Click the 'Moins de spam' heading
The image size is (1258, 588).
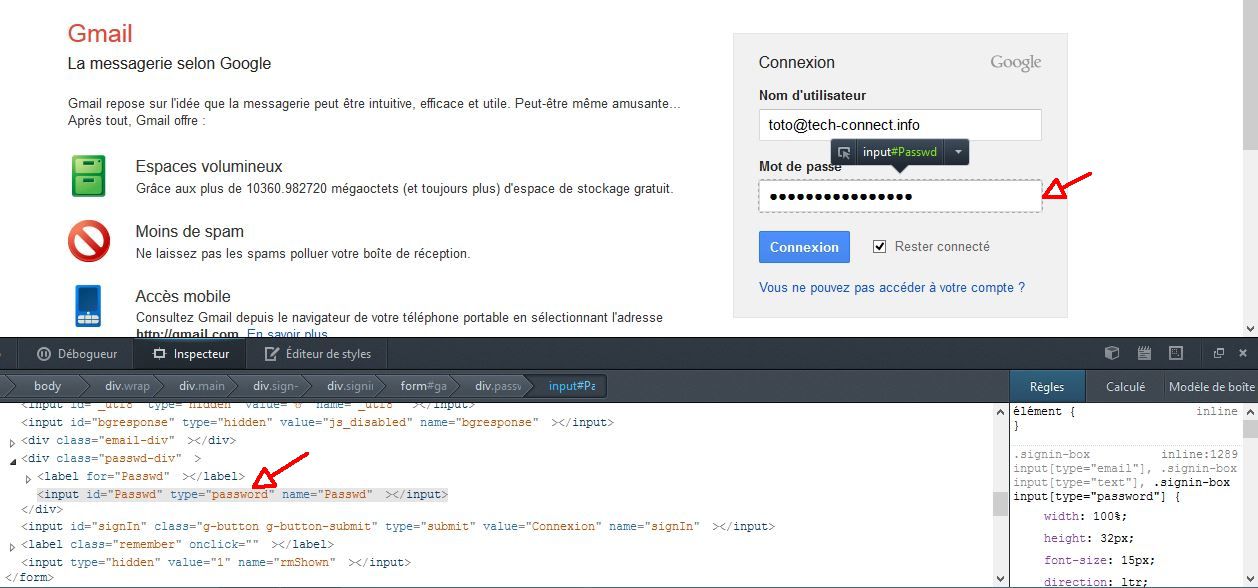coord(190,232)
